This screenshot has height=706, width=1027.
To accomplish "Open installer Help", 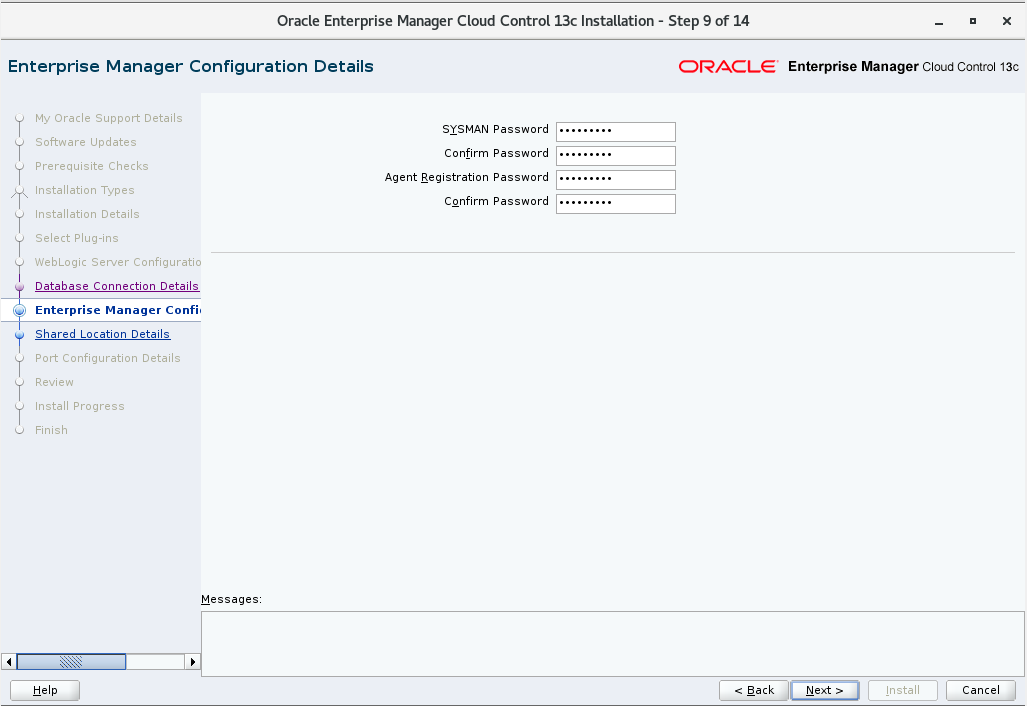I will click(x=45, y=690).
